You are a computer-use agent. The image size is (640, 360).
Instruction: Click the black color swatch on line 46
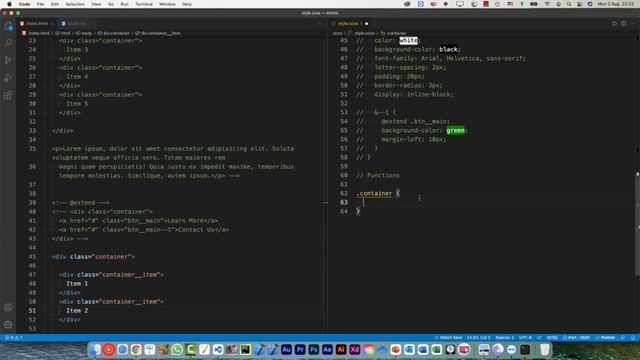click(448, 49)
